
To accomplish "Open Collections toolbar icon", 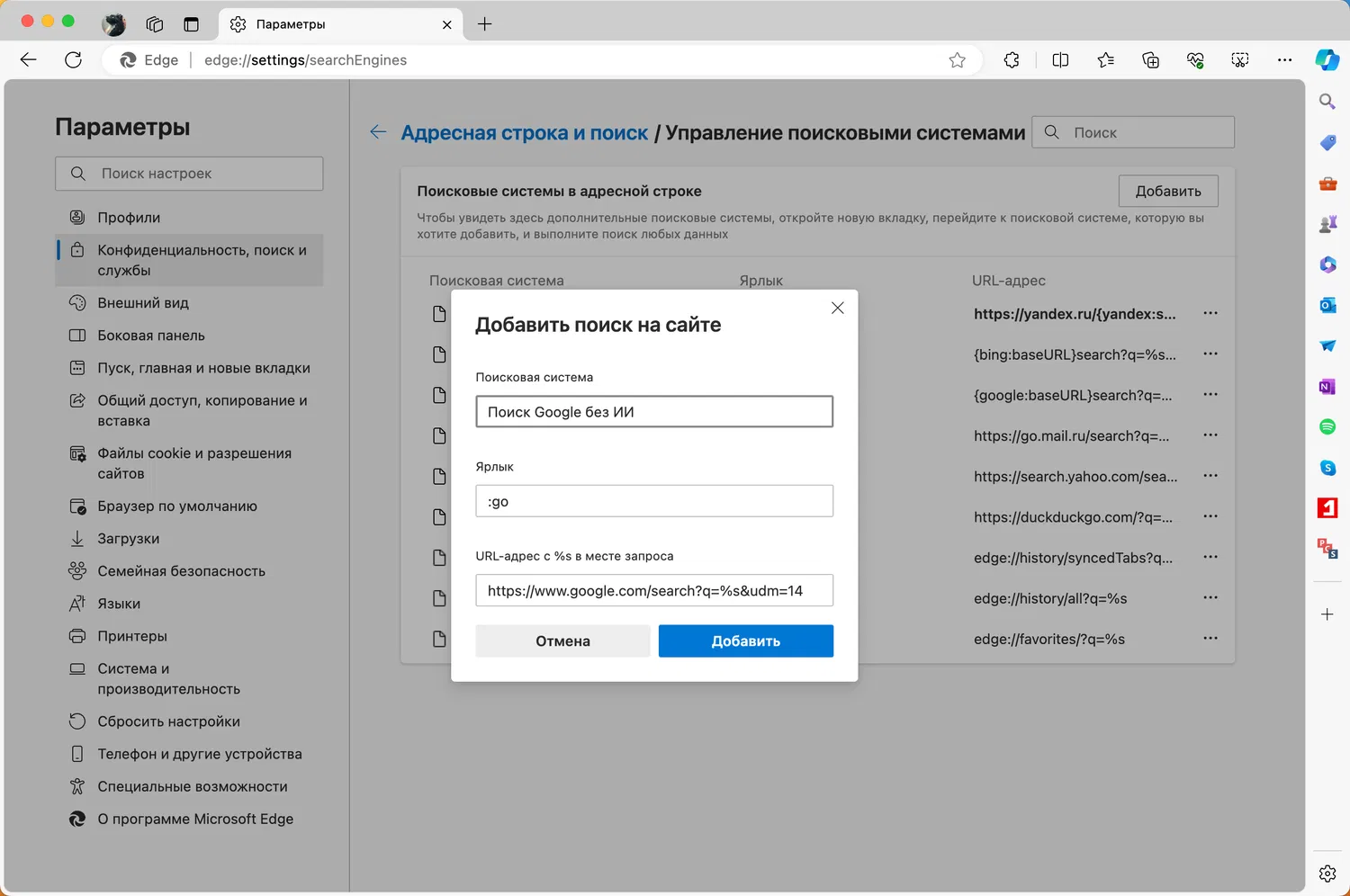I will click(x=1150, y=60).
